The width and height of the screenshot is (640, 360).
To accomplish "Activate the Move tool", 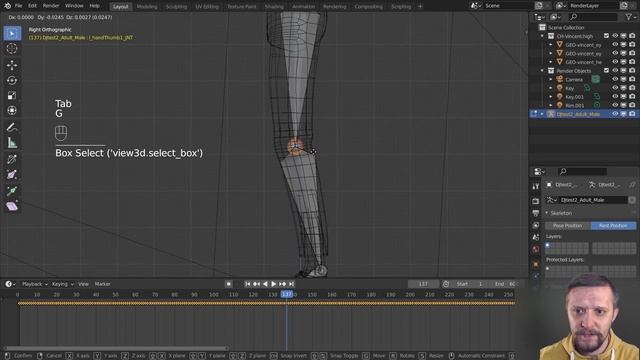I will click(x=12, y=65).
